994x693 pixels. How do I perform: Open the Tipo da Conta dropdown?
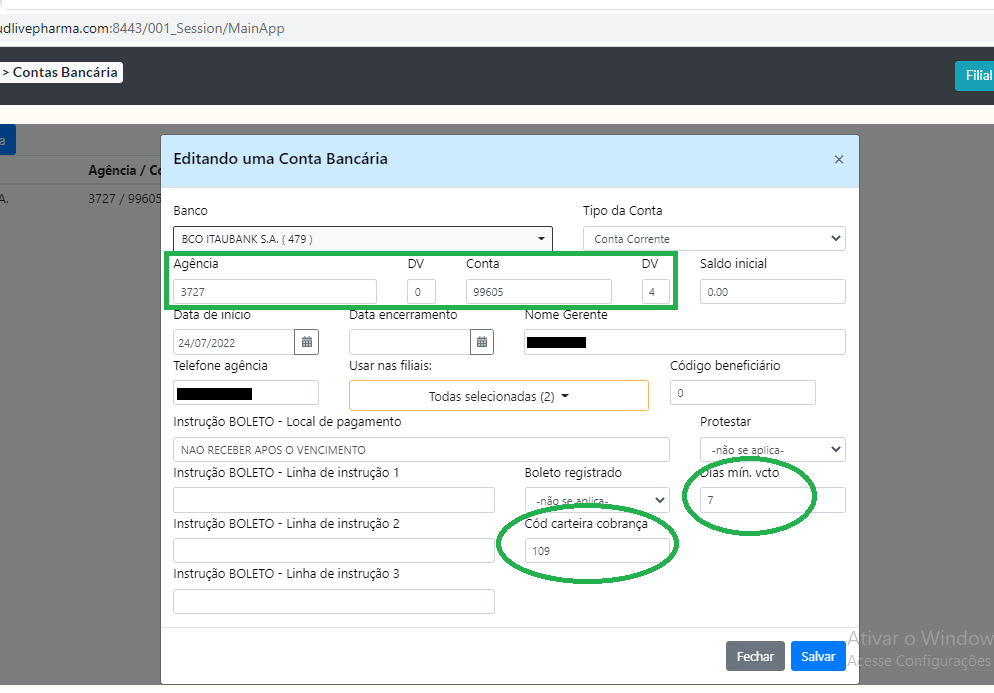pos(714,239)
